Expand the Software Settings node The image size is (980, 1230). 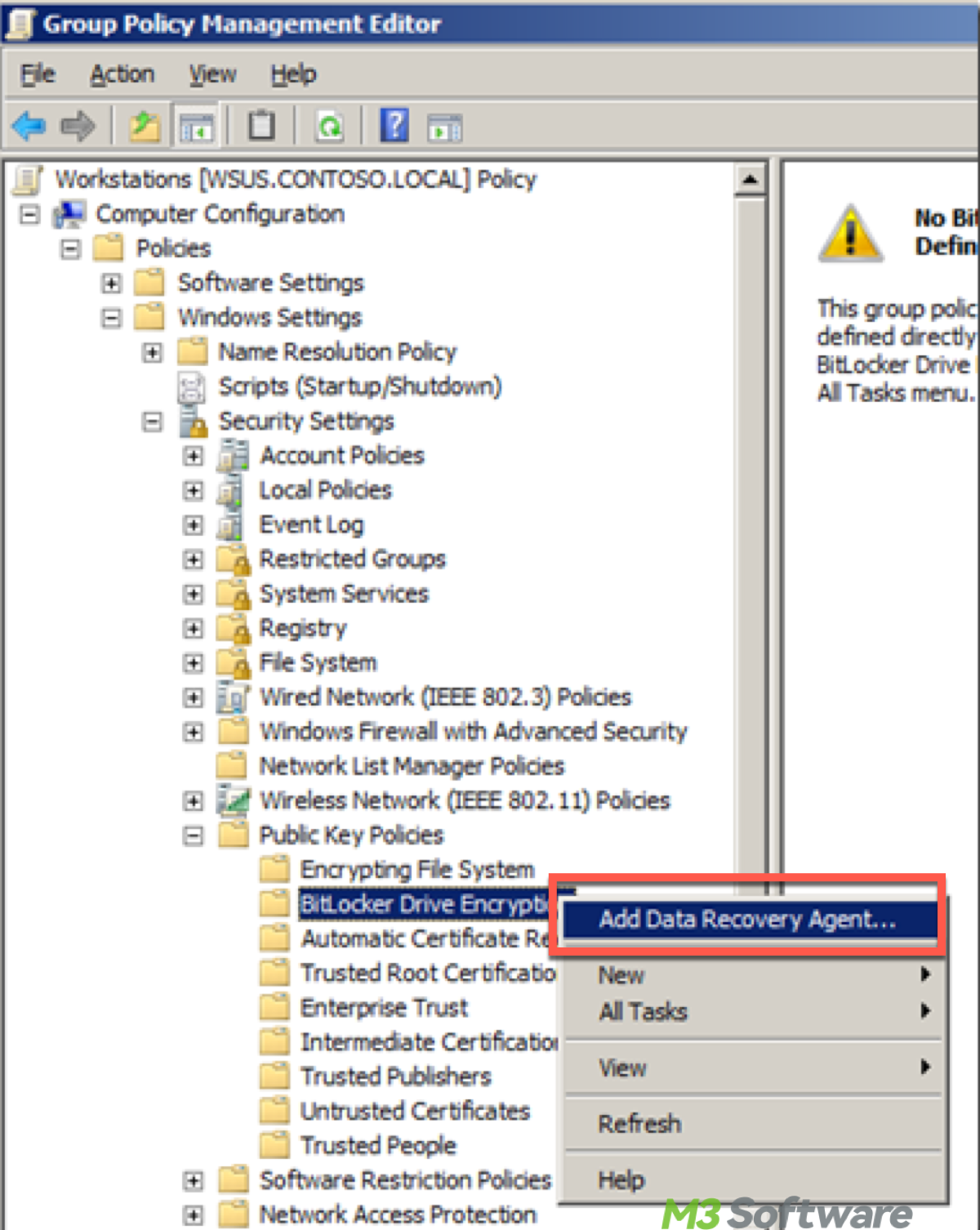112,283
